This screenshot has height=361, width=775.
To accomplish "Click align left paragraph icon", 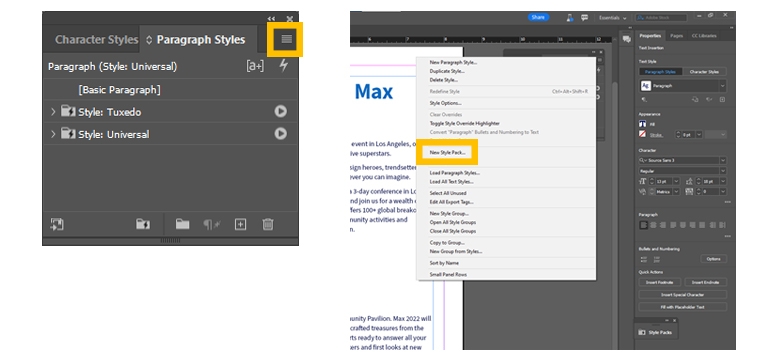I will [643, 225].
